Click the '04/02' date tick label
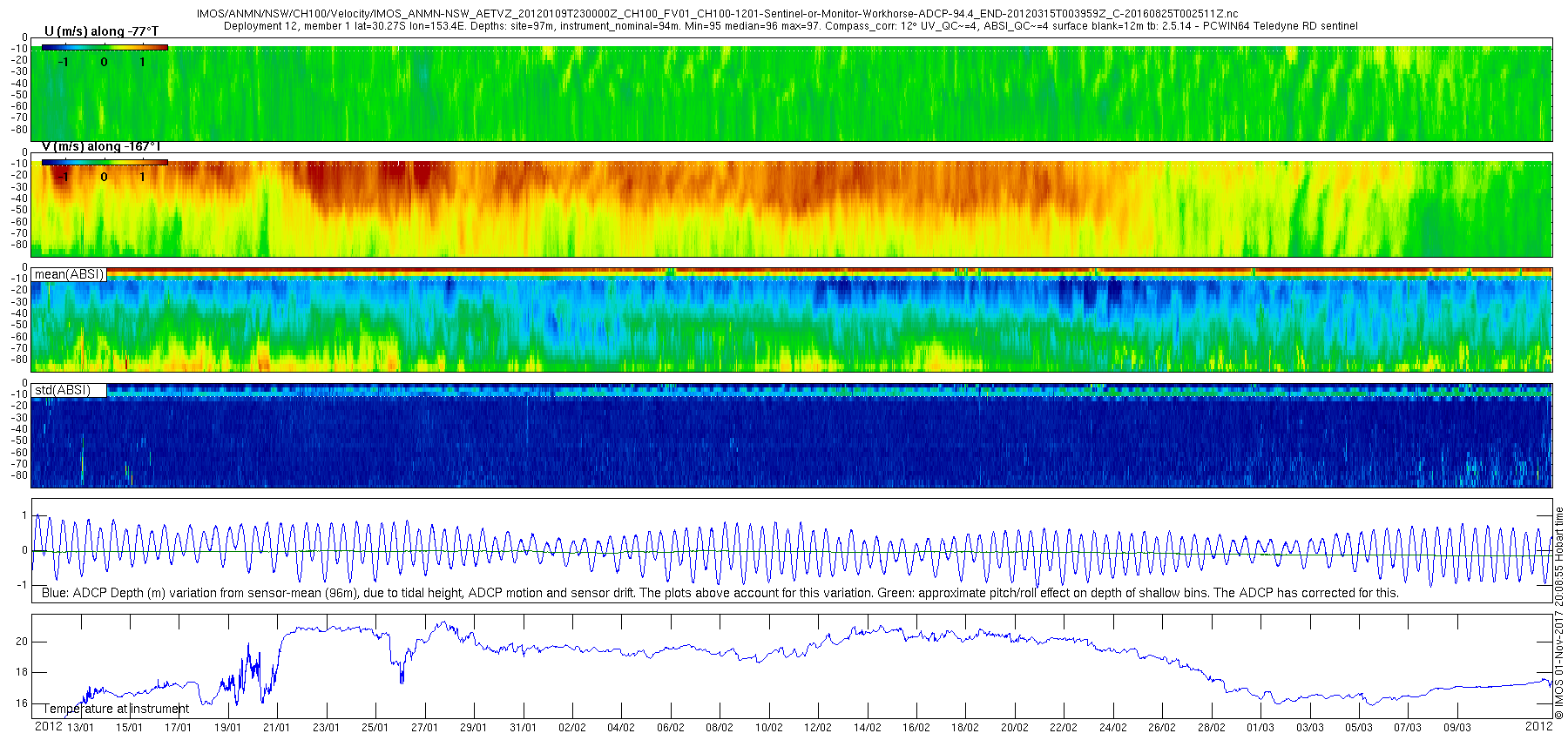The width and height of the screenshot is (1568, 740). [x=621, y=728]
